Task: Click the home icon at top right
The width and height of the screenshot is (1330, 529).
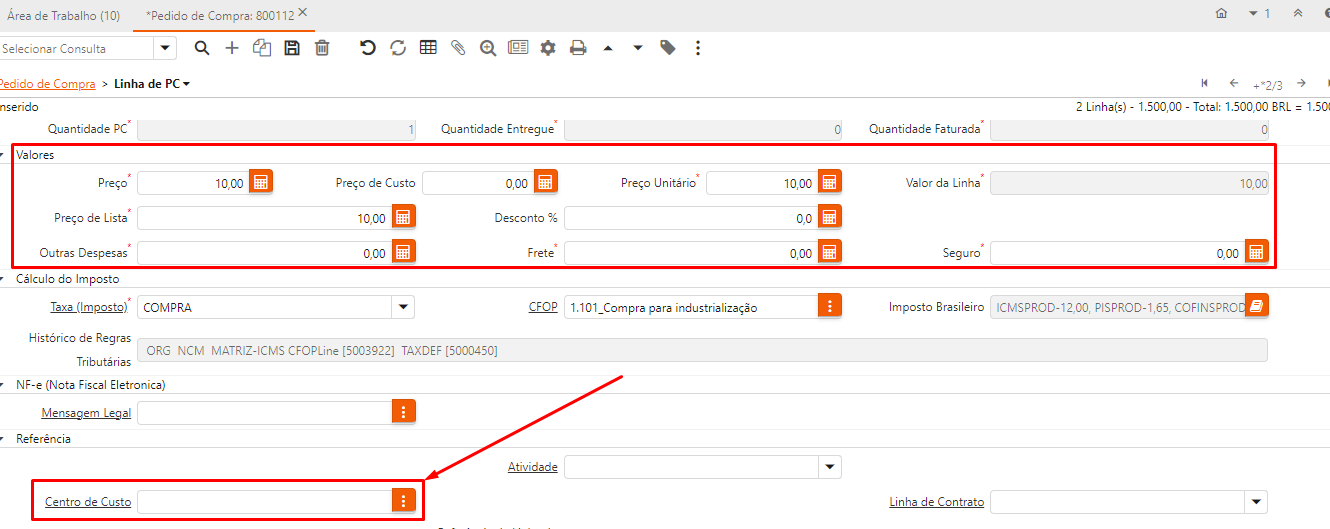Action: pos(1221,13)
